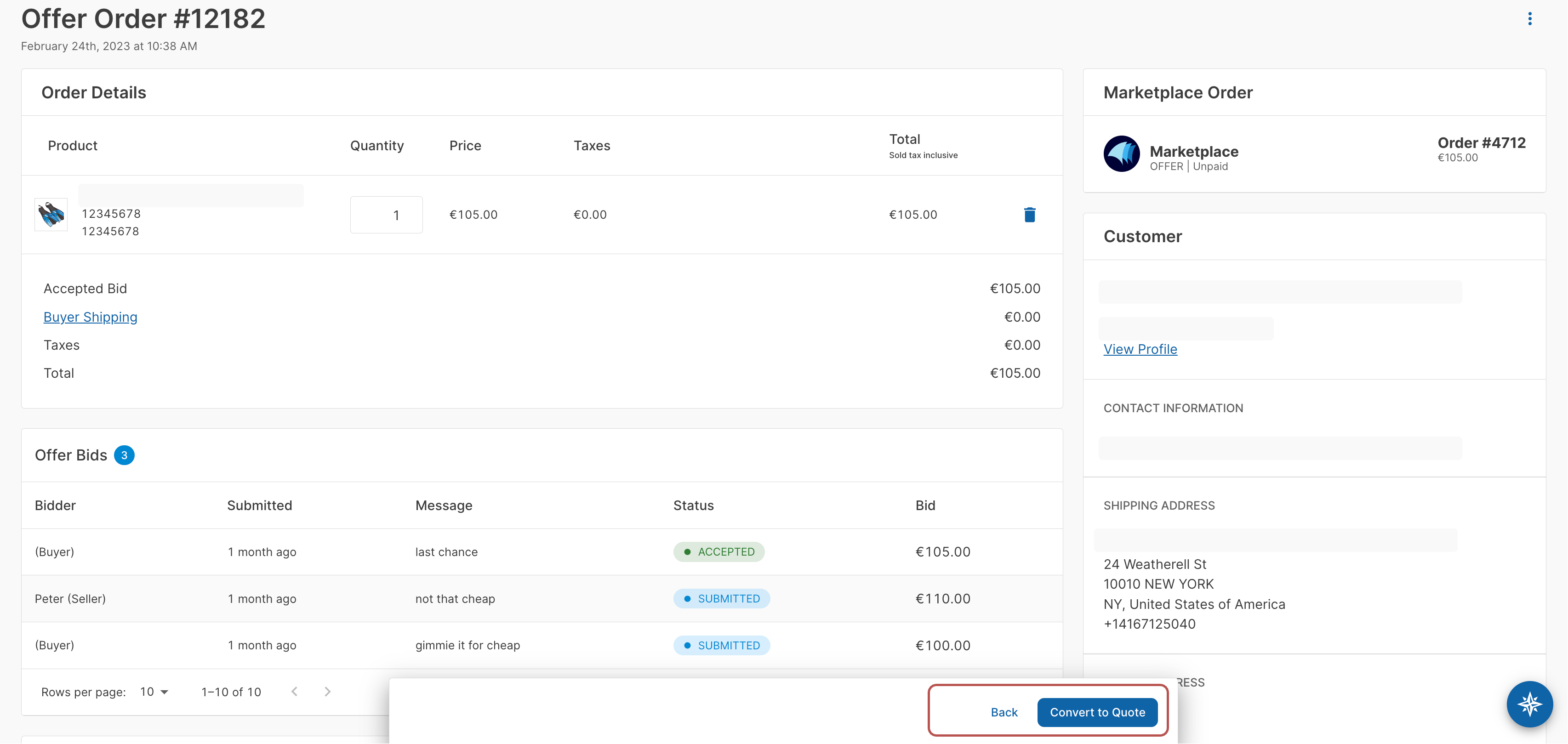This screenshot has height=744, width=1568.
Task: Click the Marketplace logo icon
Action: tap(1121, 154)
